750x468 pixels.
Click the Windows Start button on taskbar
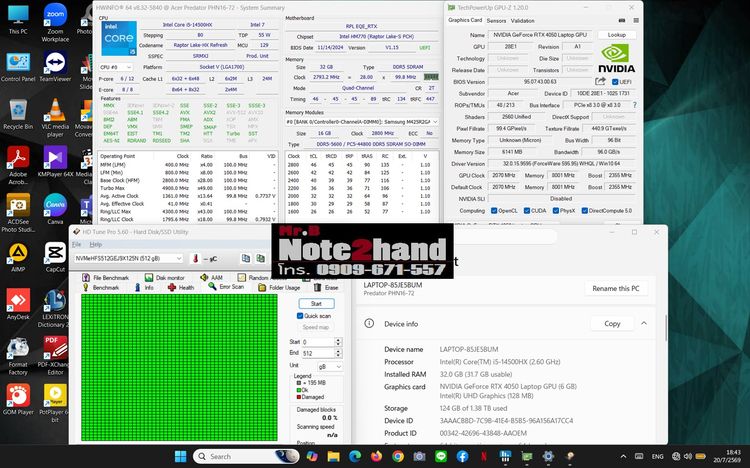click(180, 457)
